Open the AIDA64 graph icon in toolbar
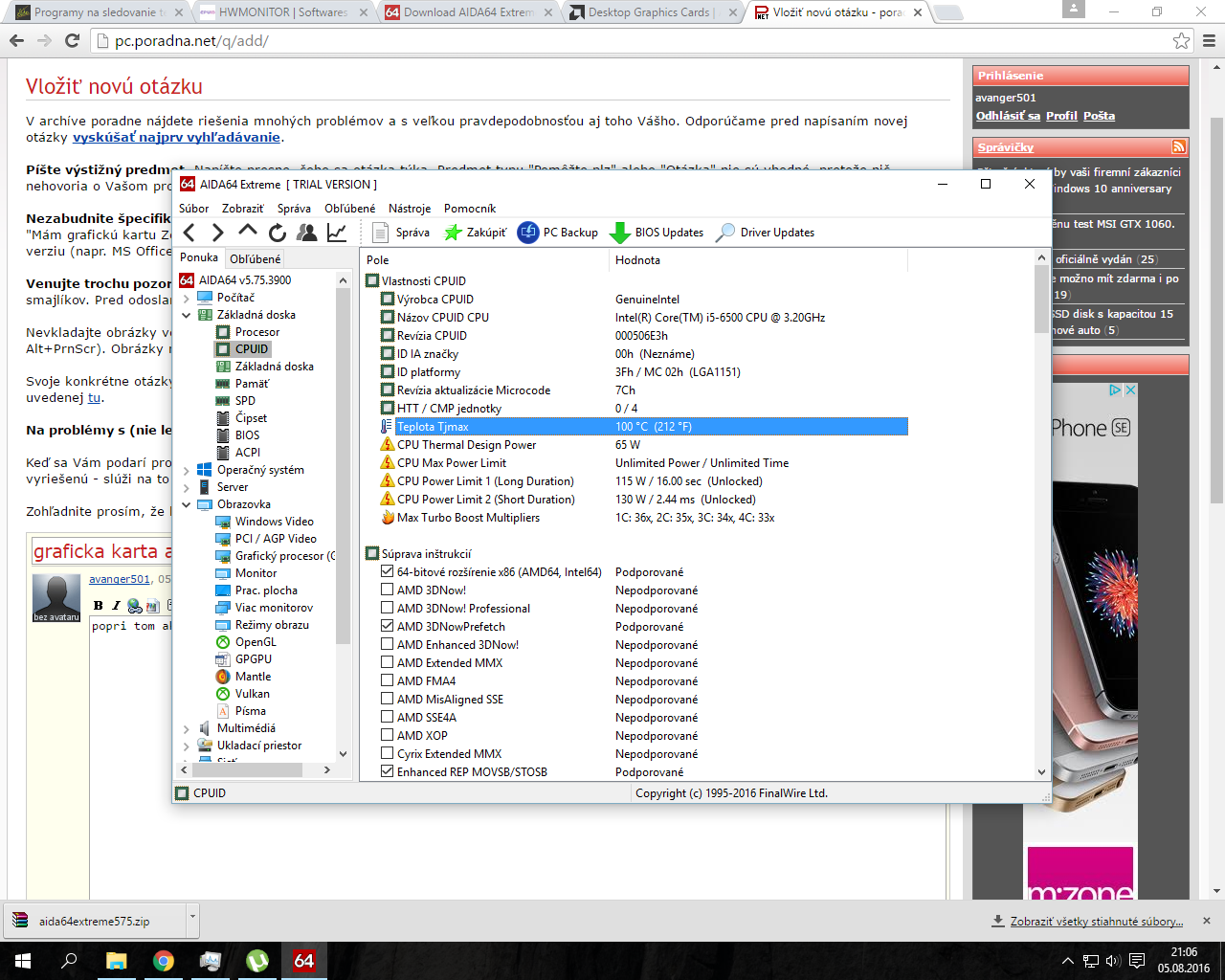Viewport: 1225px width, 980px height. (x=337, y=233)
